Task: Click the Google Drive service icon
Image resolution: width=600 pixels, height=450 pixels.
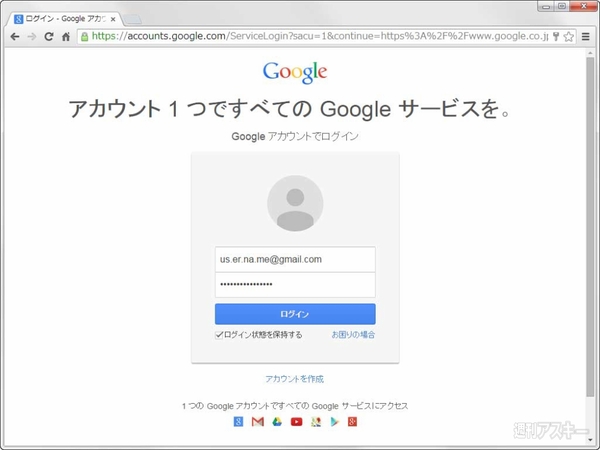Action: point(277,422)
